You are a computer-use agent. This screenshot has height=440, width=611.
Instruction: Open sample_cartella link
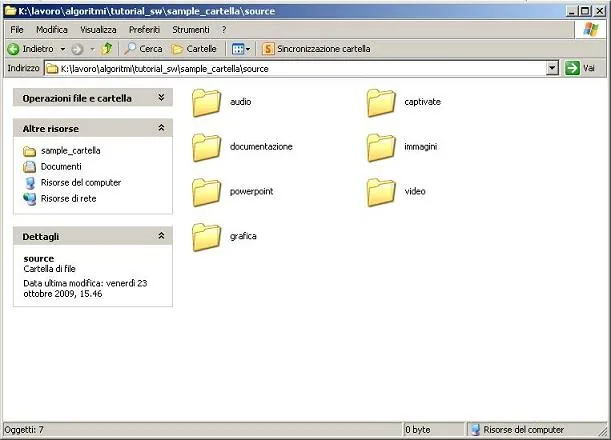[x=71, y=150]
